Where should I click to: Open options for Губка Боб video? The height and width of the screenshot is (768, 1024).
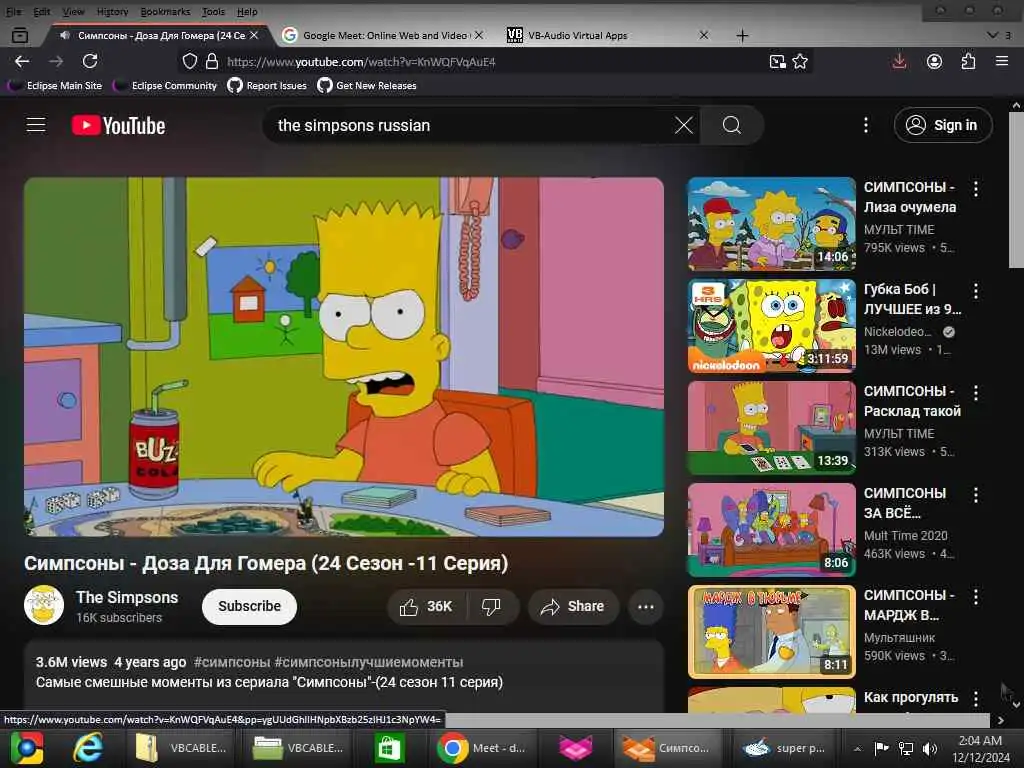[x=976, y=291]
